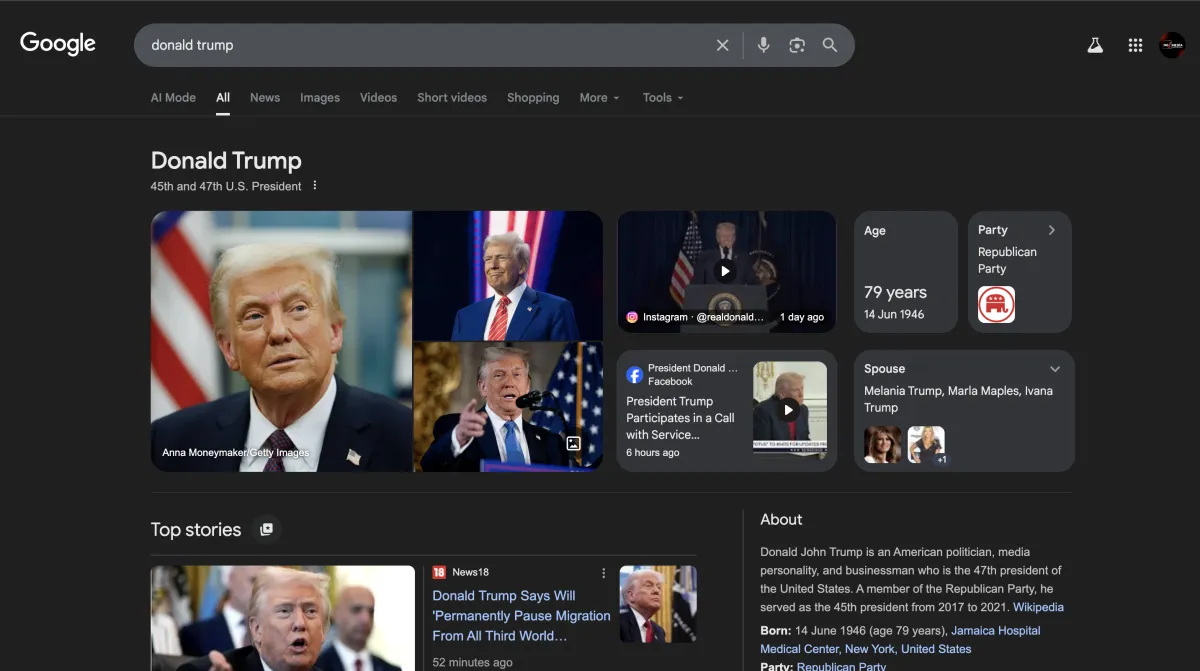Start voice search with the microphone icon
Screen dimensions: 1200x671
click(x=764, y=45)
